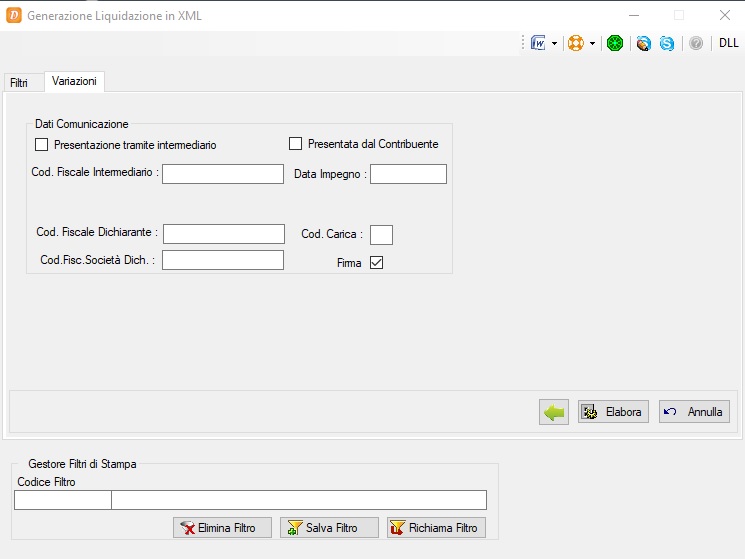Click the green back arrow button

(x=554, y=412)
